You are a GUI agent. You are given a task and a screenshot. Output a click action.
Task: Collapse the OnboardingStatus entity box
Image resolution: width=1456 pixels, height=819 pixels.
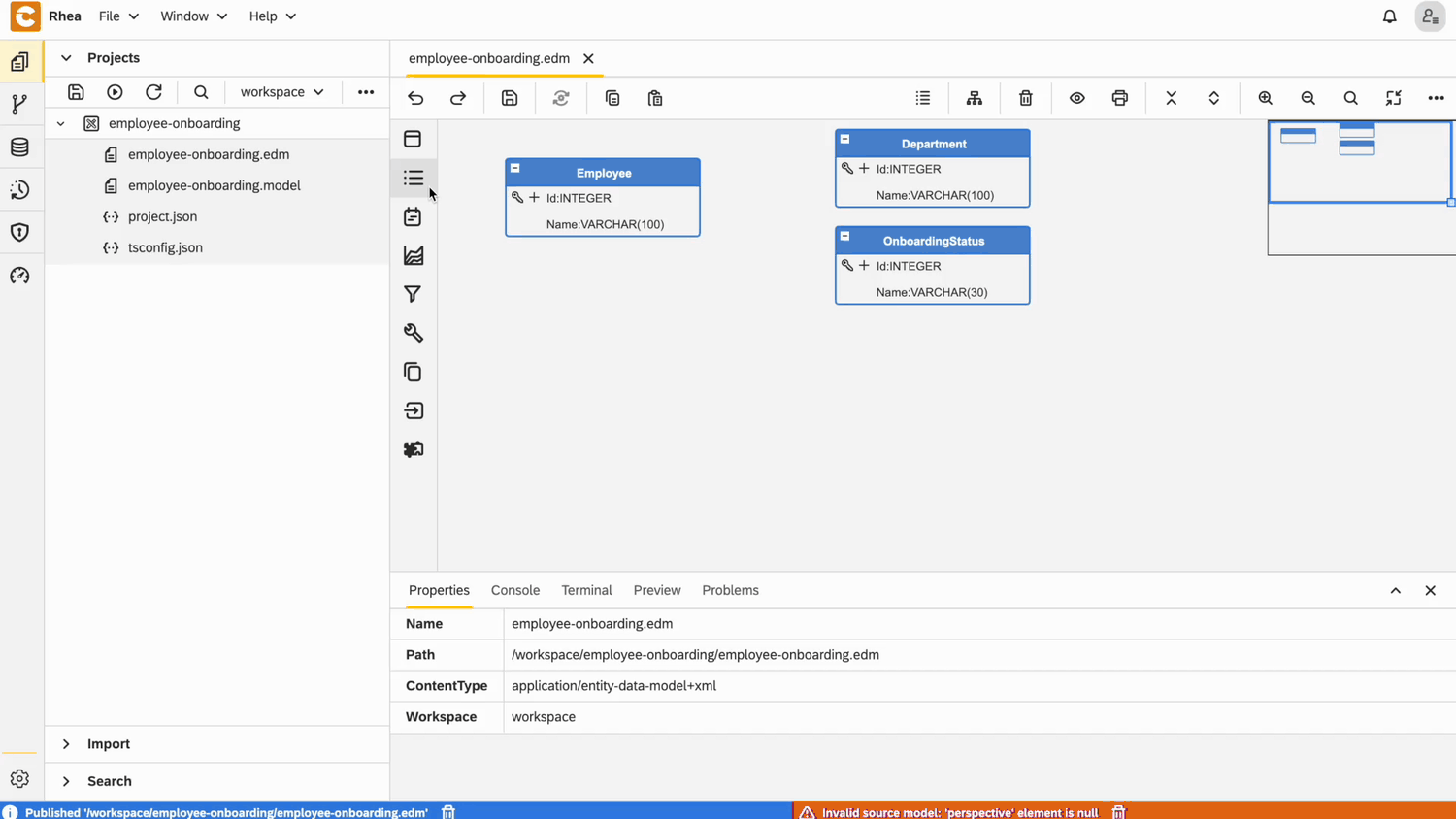(x=845, y=237)
